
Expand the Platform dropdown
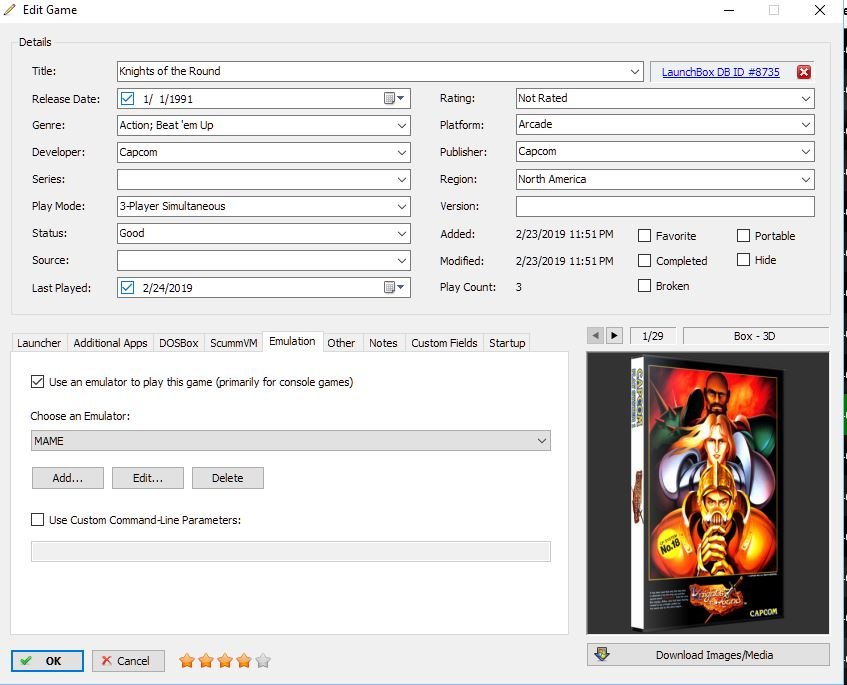click(806, 124)
